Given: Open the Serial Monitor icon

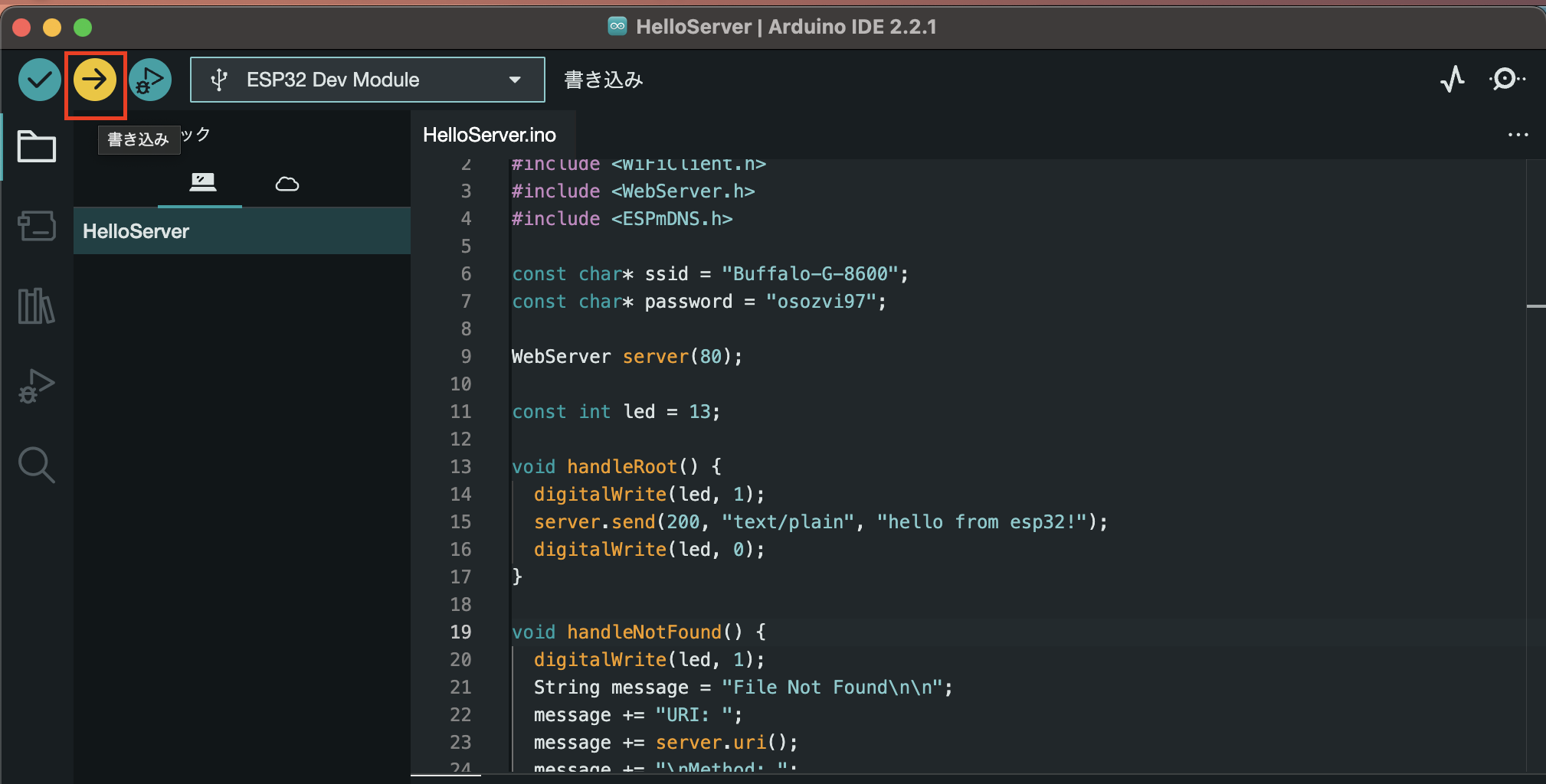Looking at the screenshot, I should [1506, 79].
